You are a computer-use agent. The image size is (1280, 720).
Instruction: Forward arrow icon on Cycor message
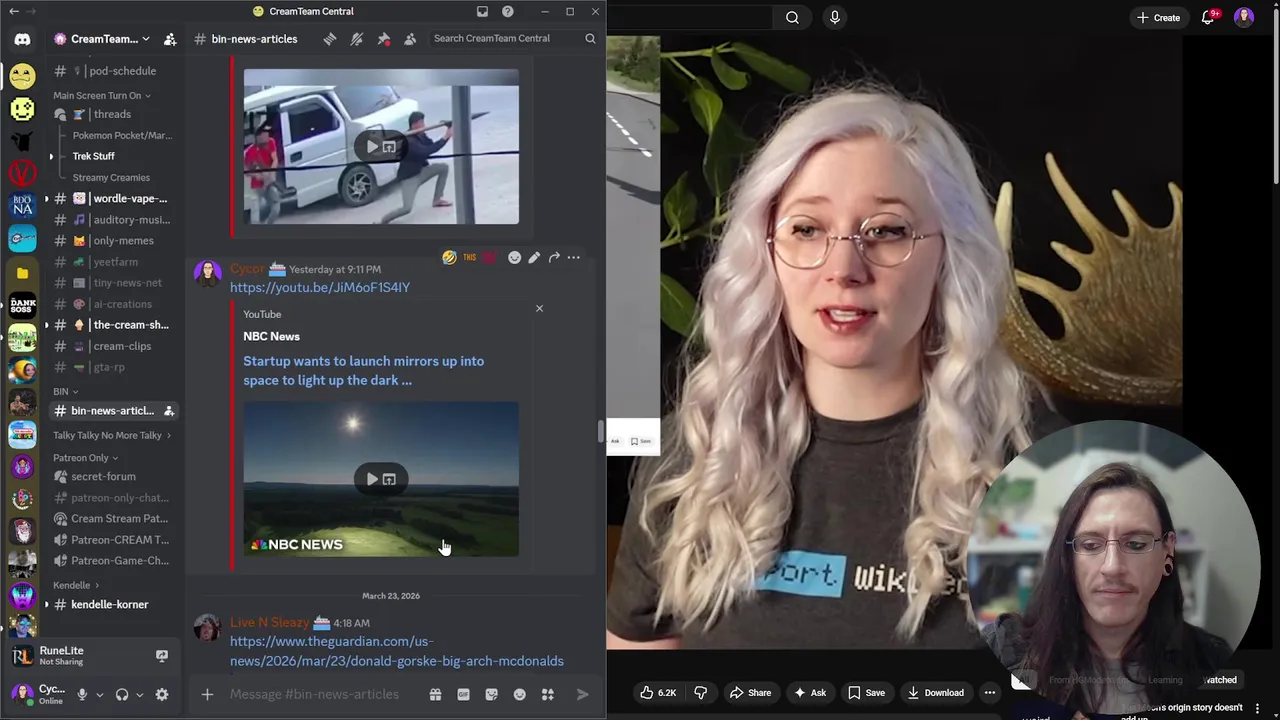point(554,257)
